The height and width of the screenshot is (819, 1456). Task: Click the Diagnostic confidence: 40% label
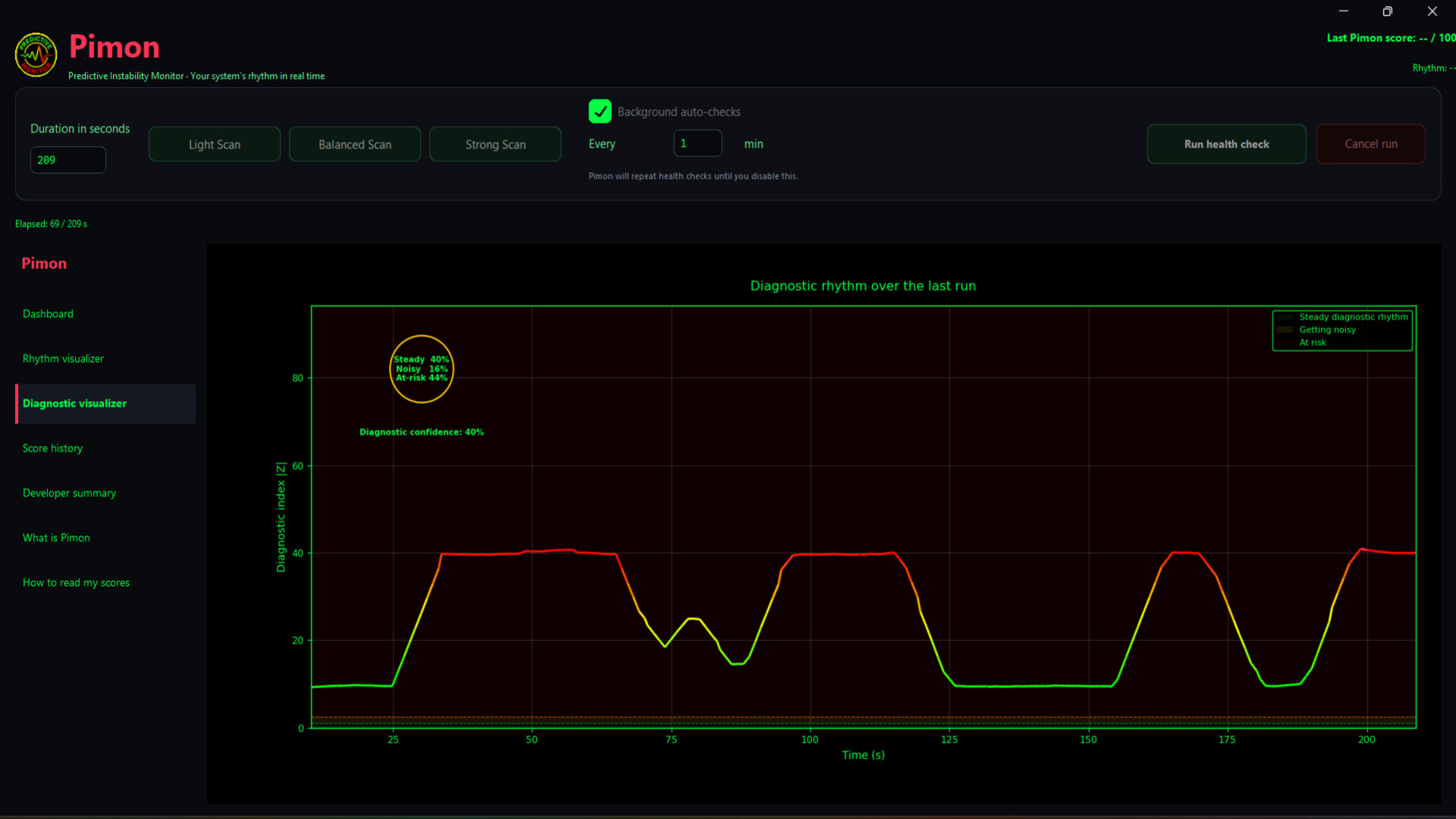(x=422, y=432)
